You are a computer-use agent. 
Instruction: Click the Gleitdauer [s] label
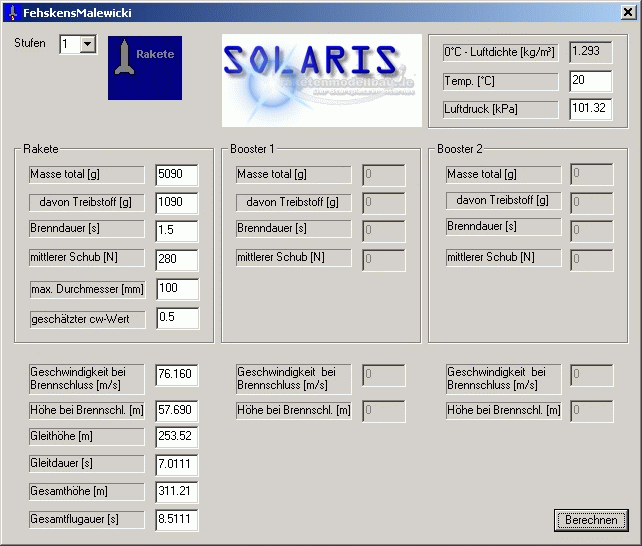point(86,463)
